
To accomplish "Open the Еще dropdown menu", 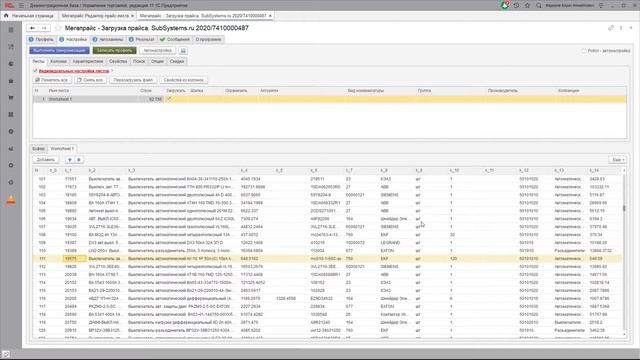I will coord(618,160).
